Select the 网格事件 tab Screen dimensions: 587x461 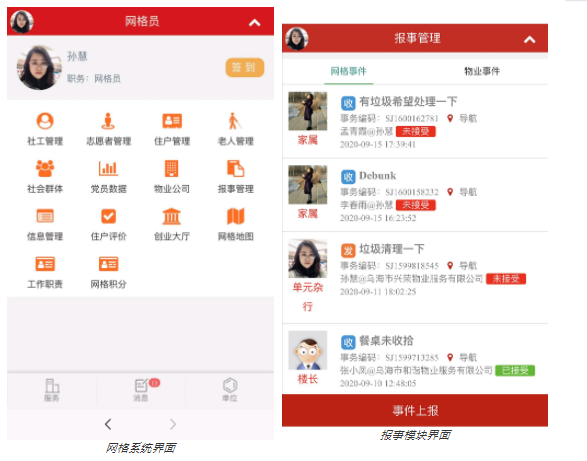coord(348,71)
